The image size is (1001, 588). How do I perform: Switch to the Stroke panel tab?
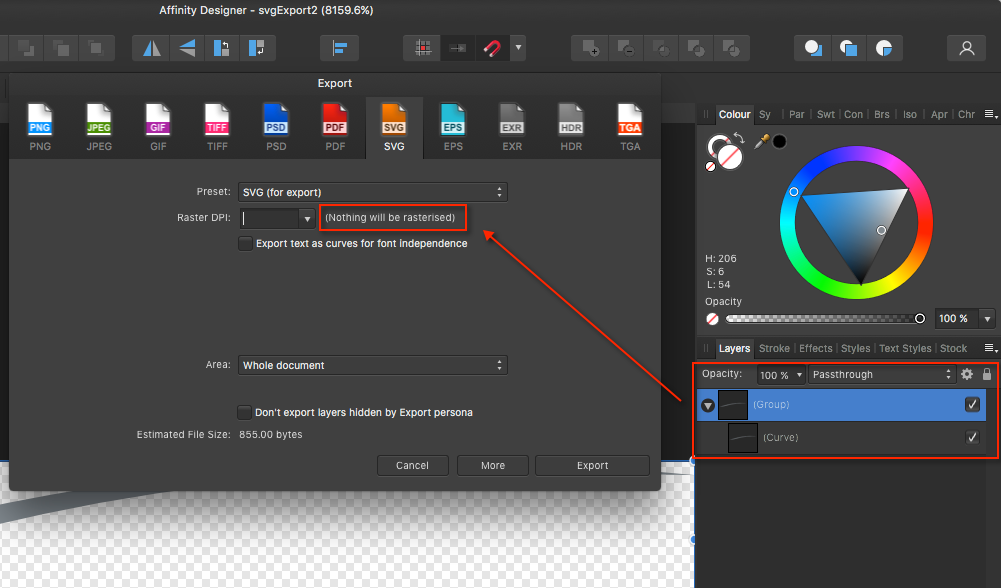coord(774,348)
